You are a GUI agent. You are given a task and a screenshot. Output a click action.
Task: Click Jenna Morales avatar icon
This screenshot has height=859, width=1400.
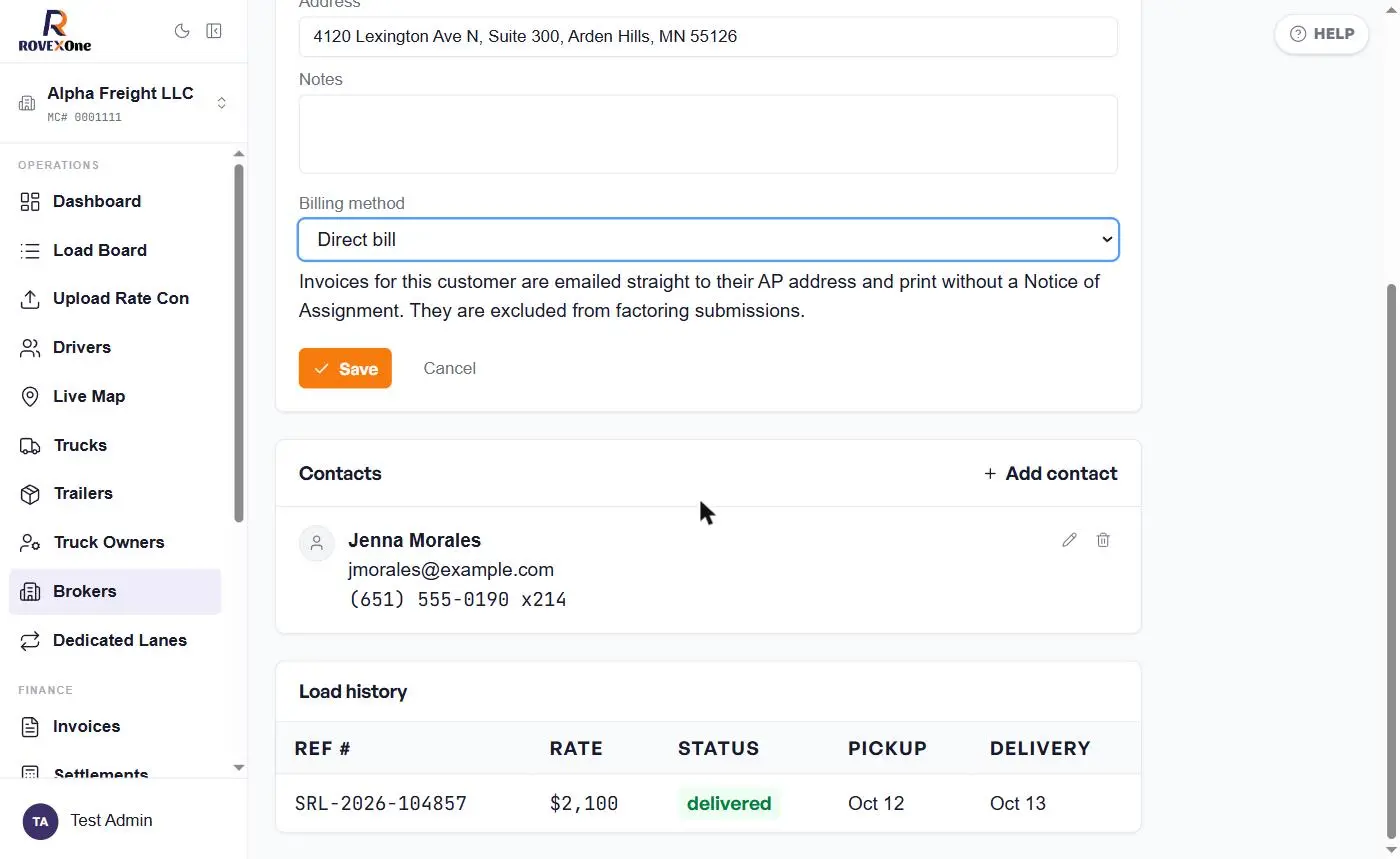pyautogui.click(x=316, y=543)
